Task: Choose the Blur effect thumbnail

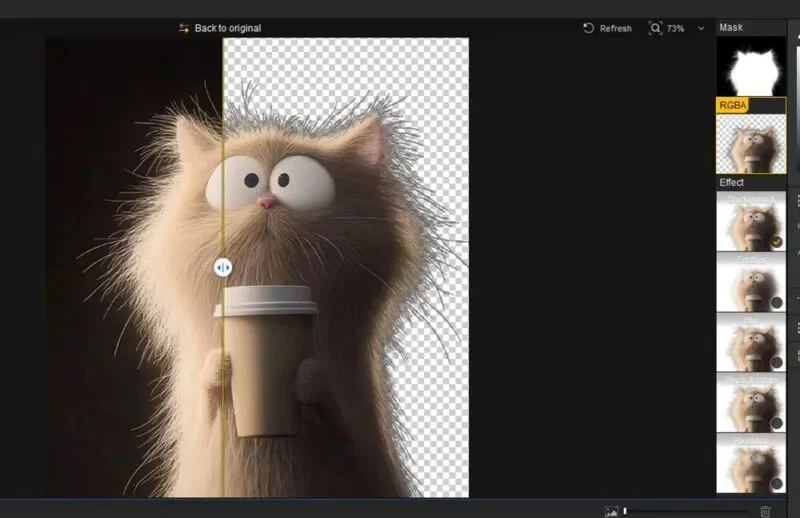Action: 751,342
